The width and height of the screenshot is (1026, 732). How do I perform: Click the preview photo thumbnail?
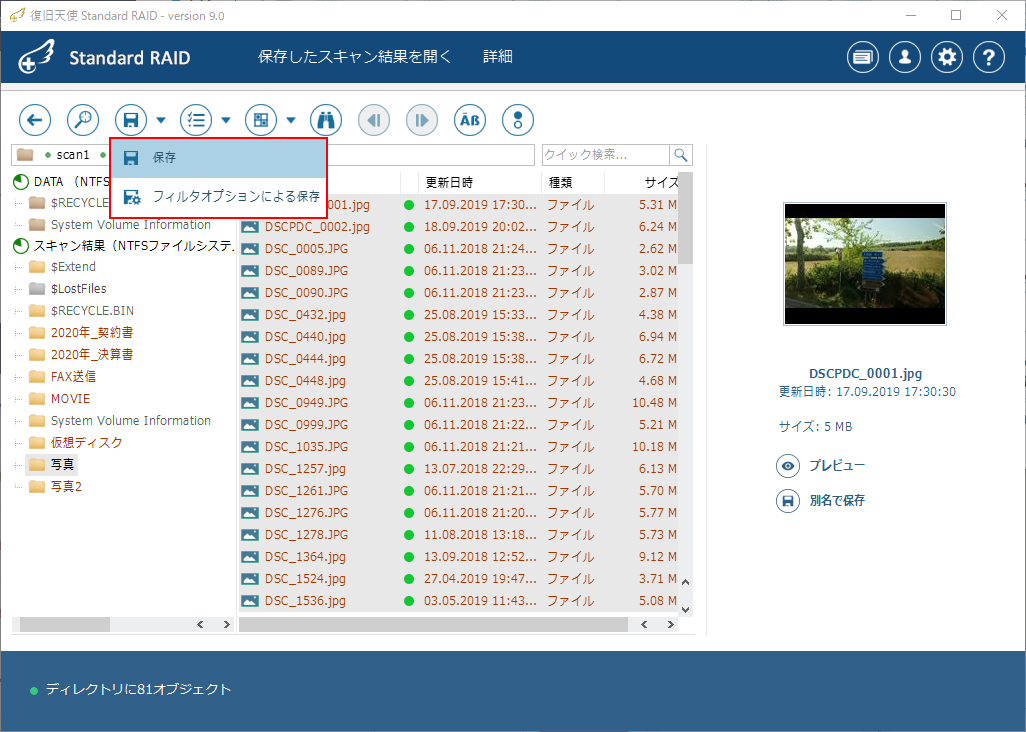point(865,264)
